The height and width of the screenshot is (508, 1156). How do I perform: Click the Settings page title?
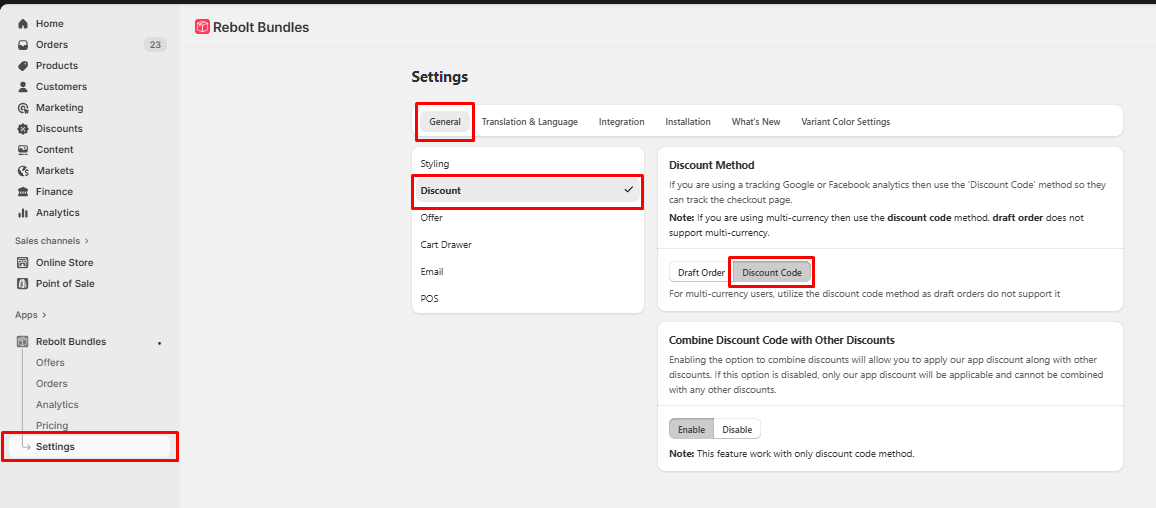coord(439,77)
